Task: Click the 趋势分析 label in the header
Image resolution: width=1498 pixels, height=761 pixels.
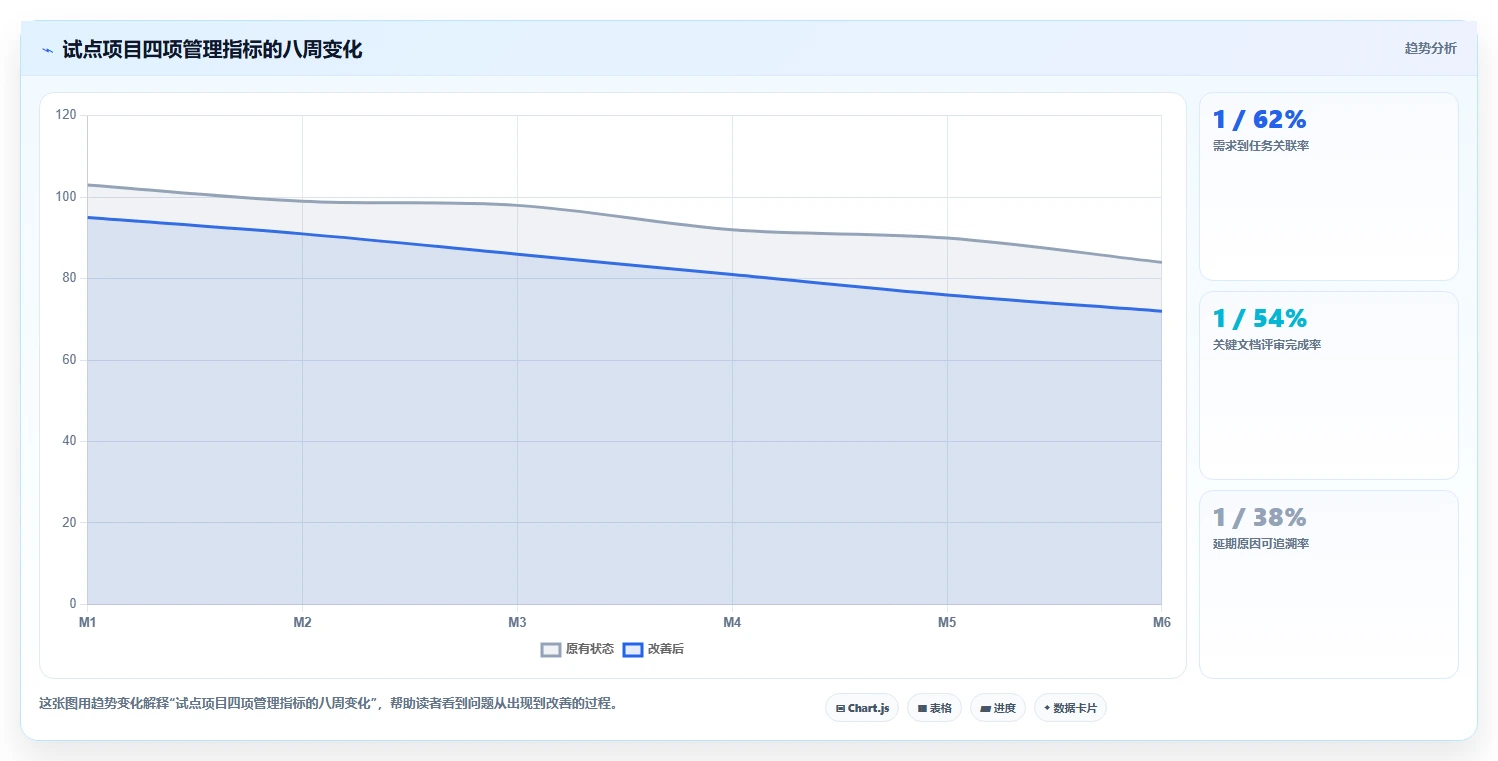Action: point(1430,48)
